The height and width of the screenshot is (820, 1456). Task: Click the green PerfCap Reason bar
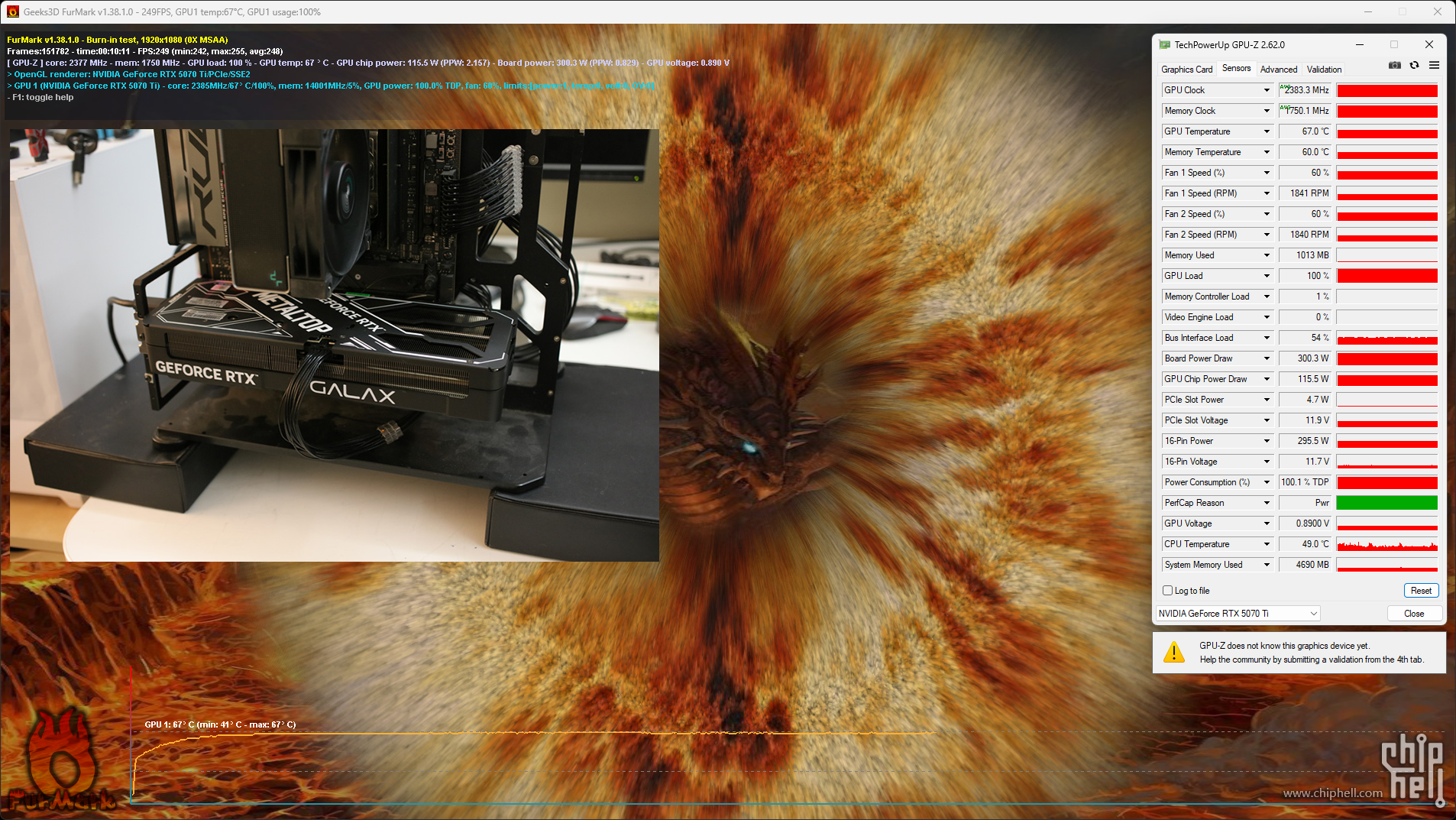click(x=1386, y=503)
